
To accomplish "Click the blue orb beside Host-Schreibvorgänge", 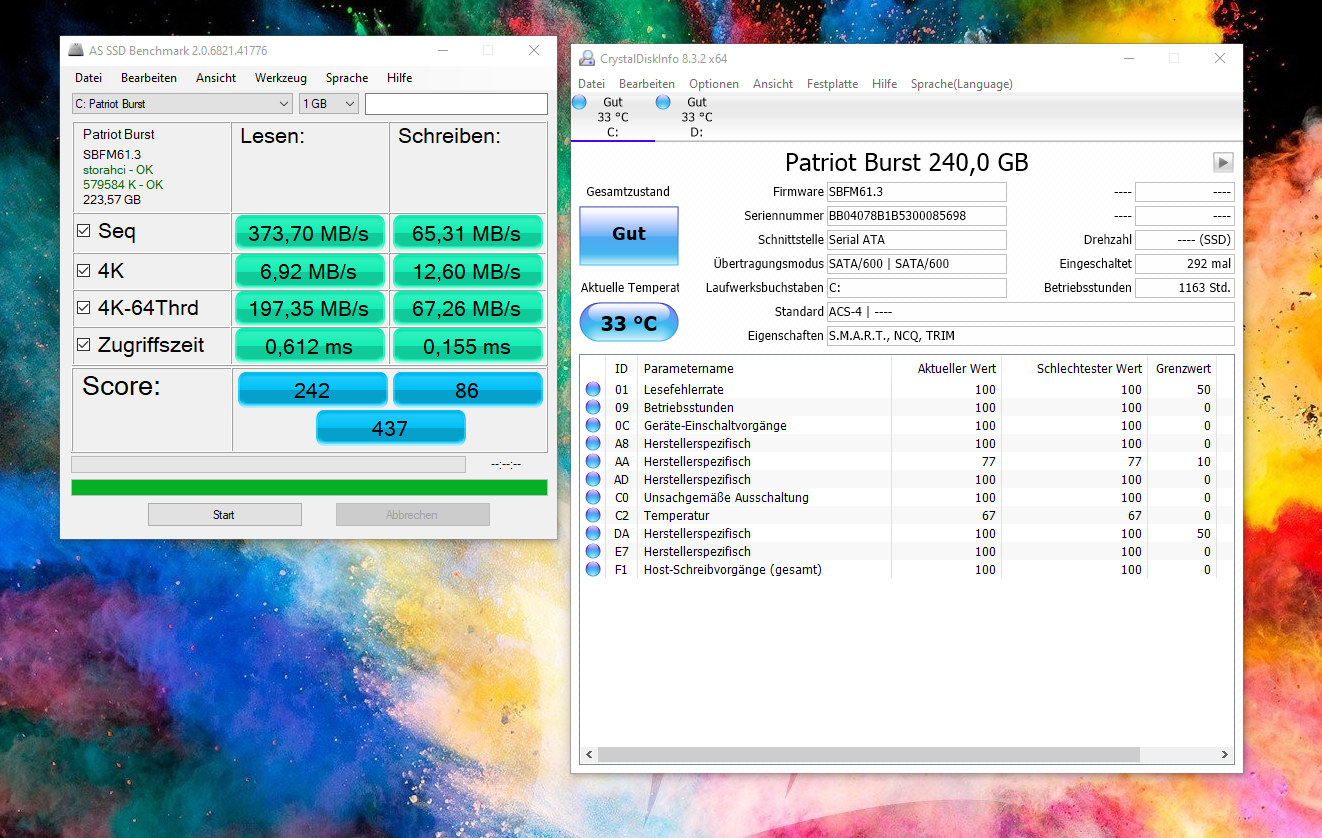I will click(x=594, y=570).
